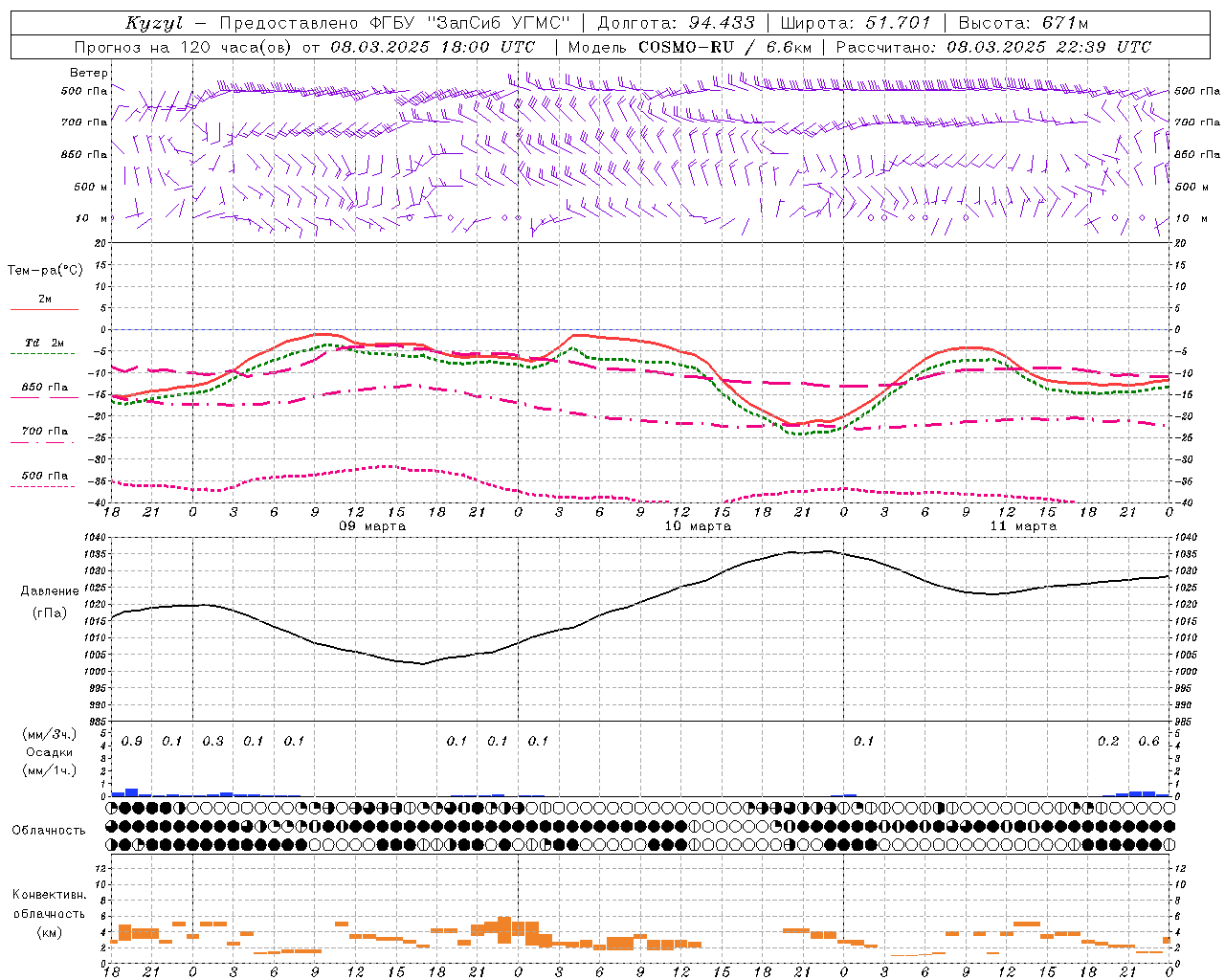Click the date label "11 марта"
The image size is (1225, 980).
(1023, 526)
